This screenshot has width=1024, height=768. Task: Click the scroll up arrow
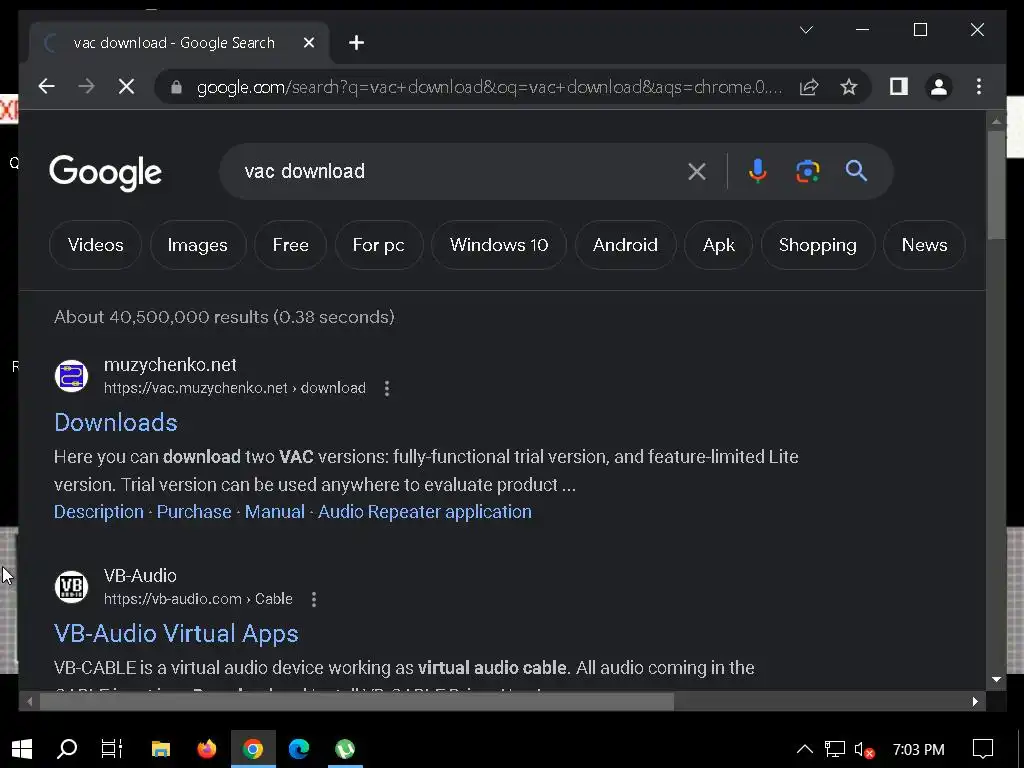[x=996, y=121]
